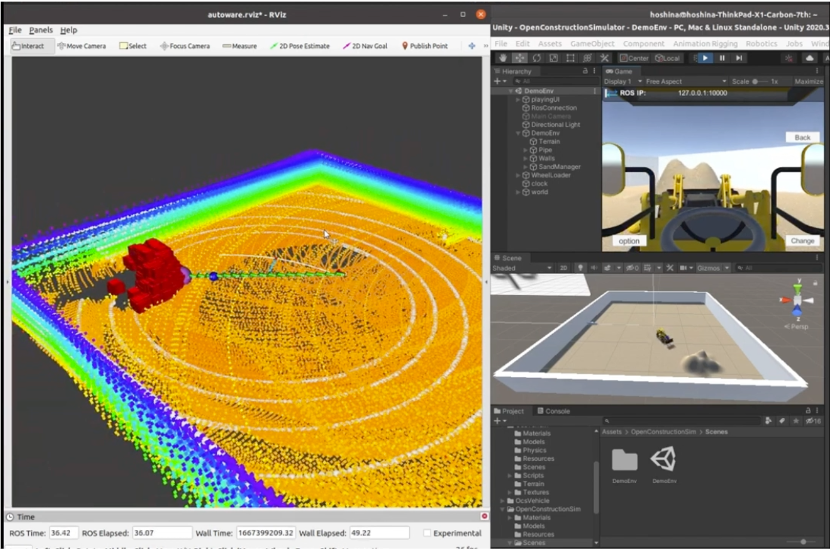Enable the Experimental checkbox
The image size is (830, 549).
pos(427,533)
